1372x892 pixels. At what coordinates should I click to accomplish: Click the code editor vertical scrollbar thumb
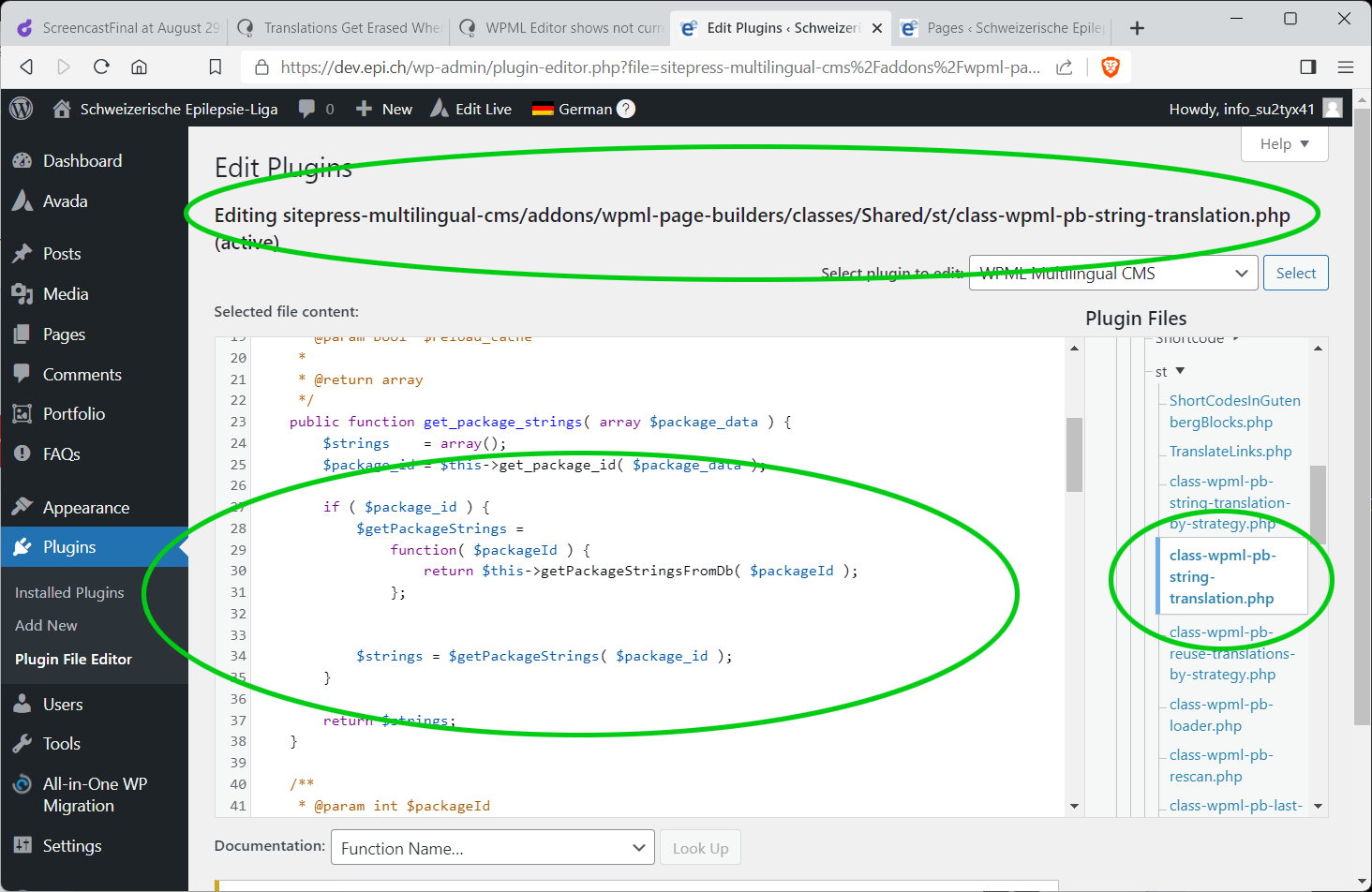1074,454
